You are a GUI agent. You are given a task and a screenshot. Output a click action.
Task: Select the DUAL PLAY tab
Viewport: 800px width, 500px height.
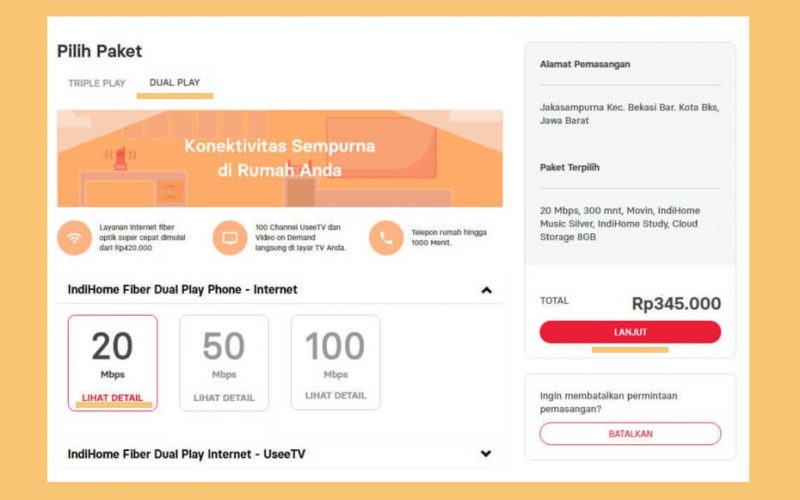(x=174, y=83)
